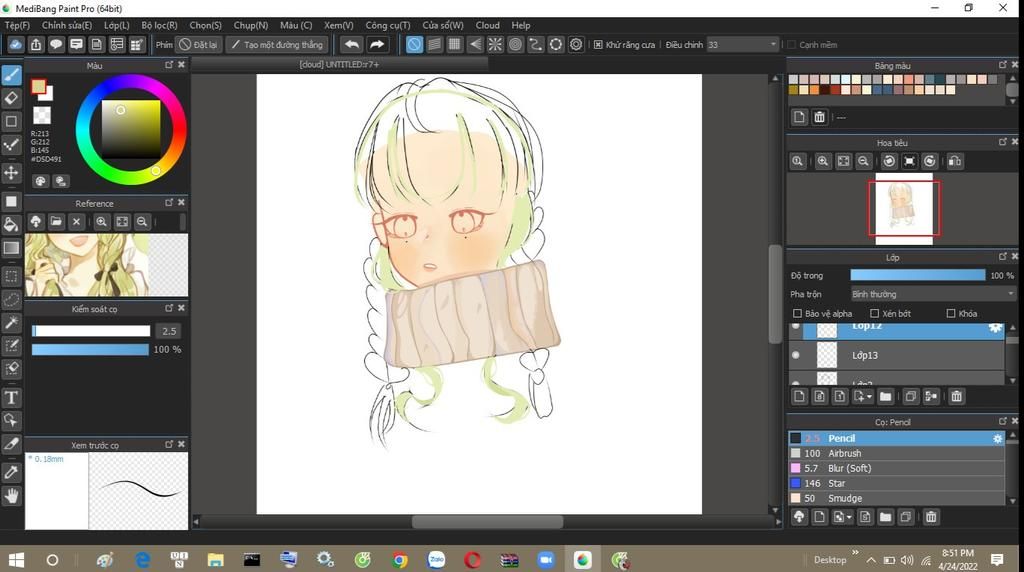Select the Lasso selection tool
The image size is (1024, 572).
click(x=11, y=300)
